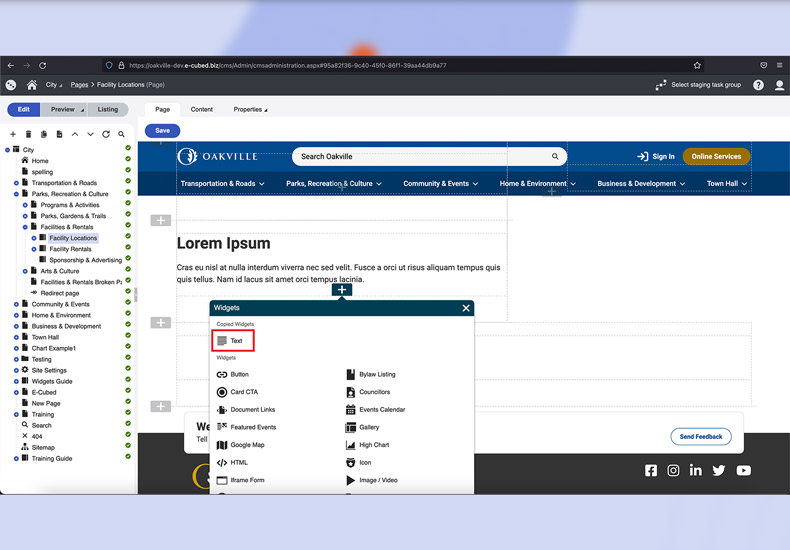Viewport: 790px width, 550px height.
Task: Open the user profile icon
Action: point(780,85)
